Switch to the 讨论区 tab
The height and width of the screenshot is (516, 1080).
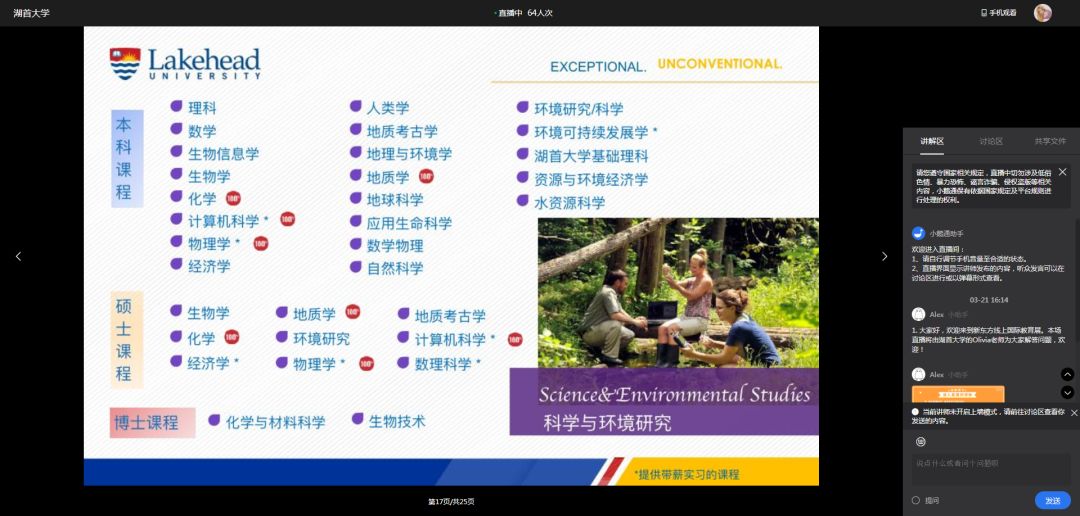(990, 141)
